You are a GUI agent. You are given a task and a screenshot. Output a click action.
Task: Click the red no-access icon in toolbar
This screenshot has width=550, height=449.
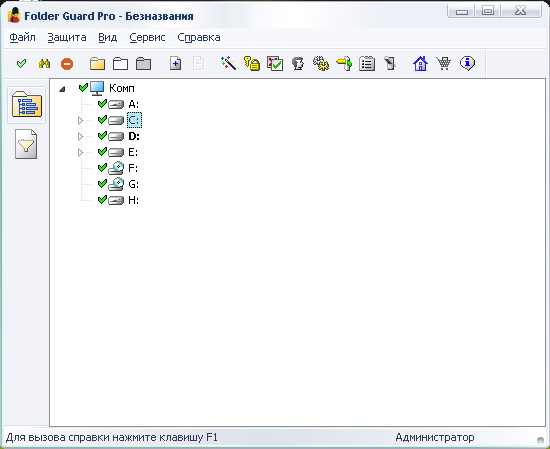[x=67, y=64]
